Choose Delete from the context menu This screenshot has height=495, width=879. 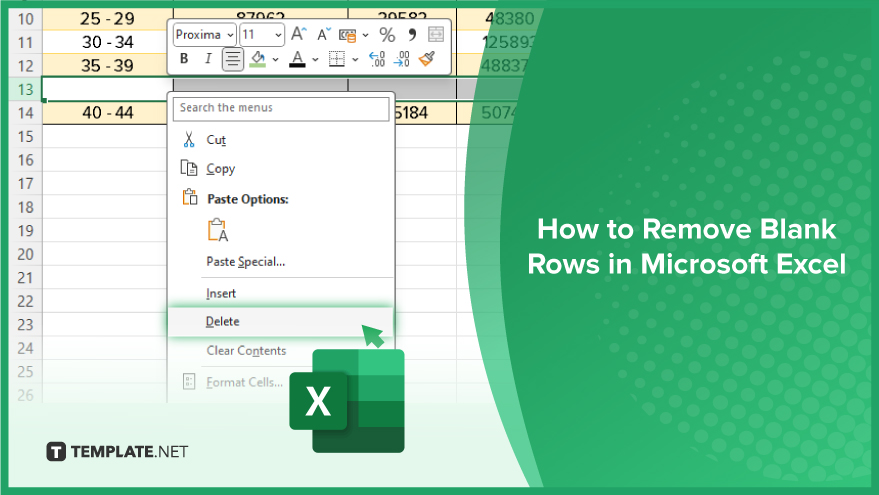[x=281, y=322]
